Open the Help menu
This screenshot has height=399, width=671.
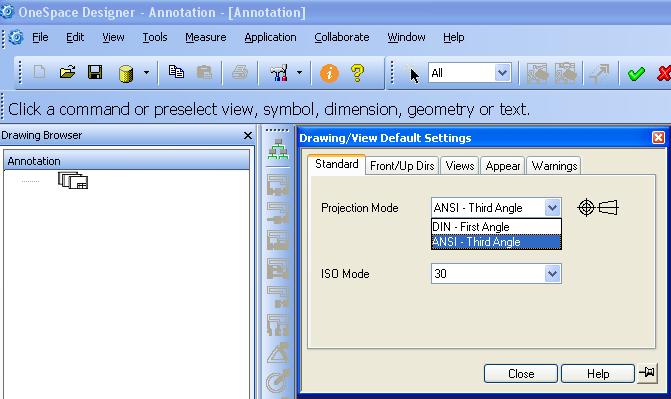point(454,38)
